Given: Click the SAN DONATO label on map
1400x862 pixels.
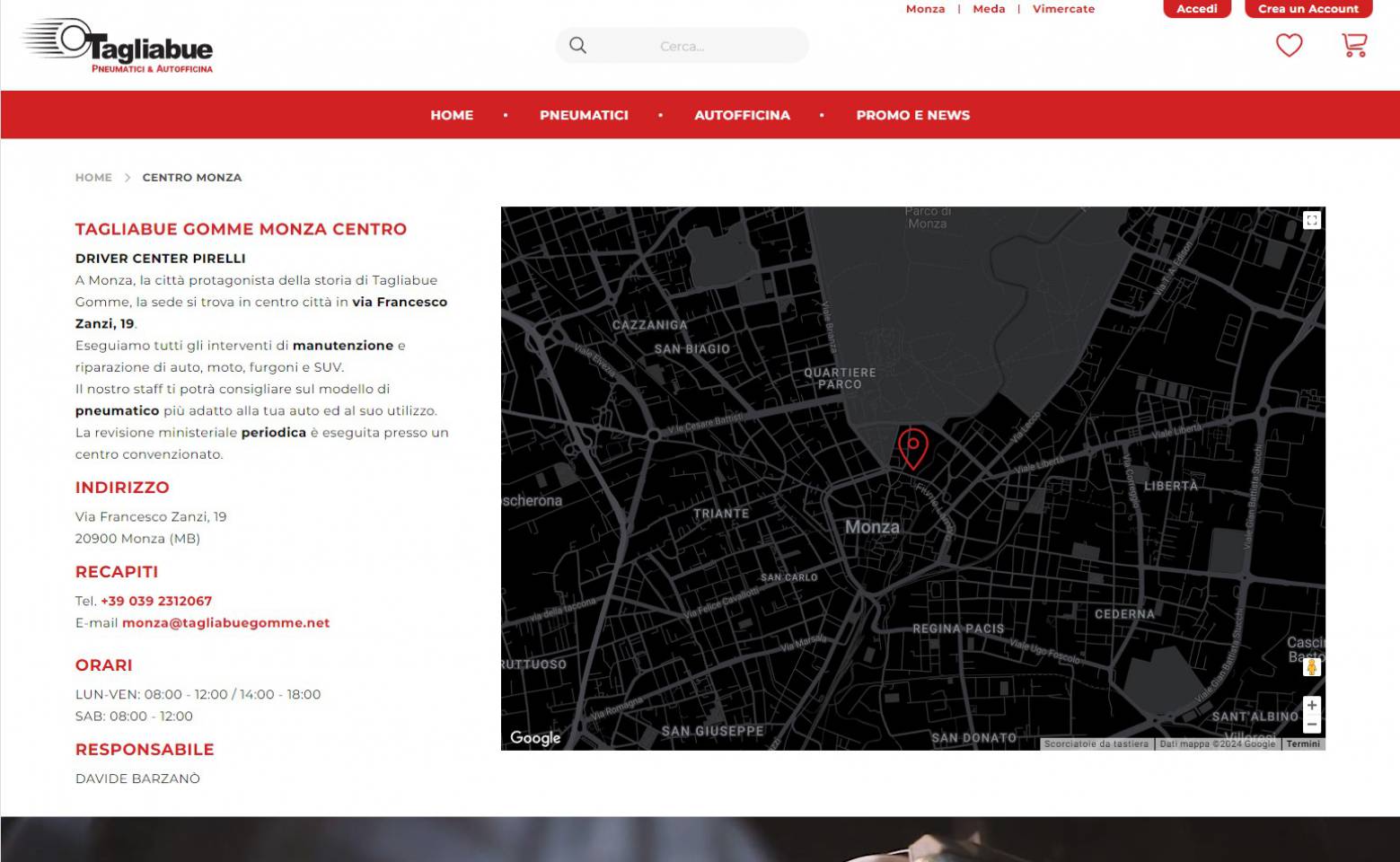Looking at the screenshot, I should pyautogui.click(x=973, y=738).
